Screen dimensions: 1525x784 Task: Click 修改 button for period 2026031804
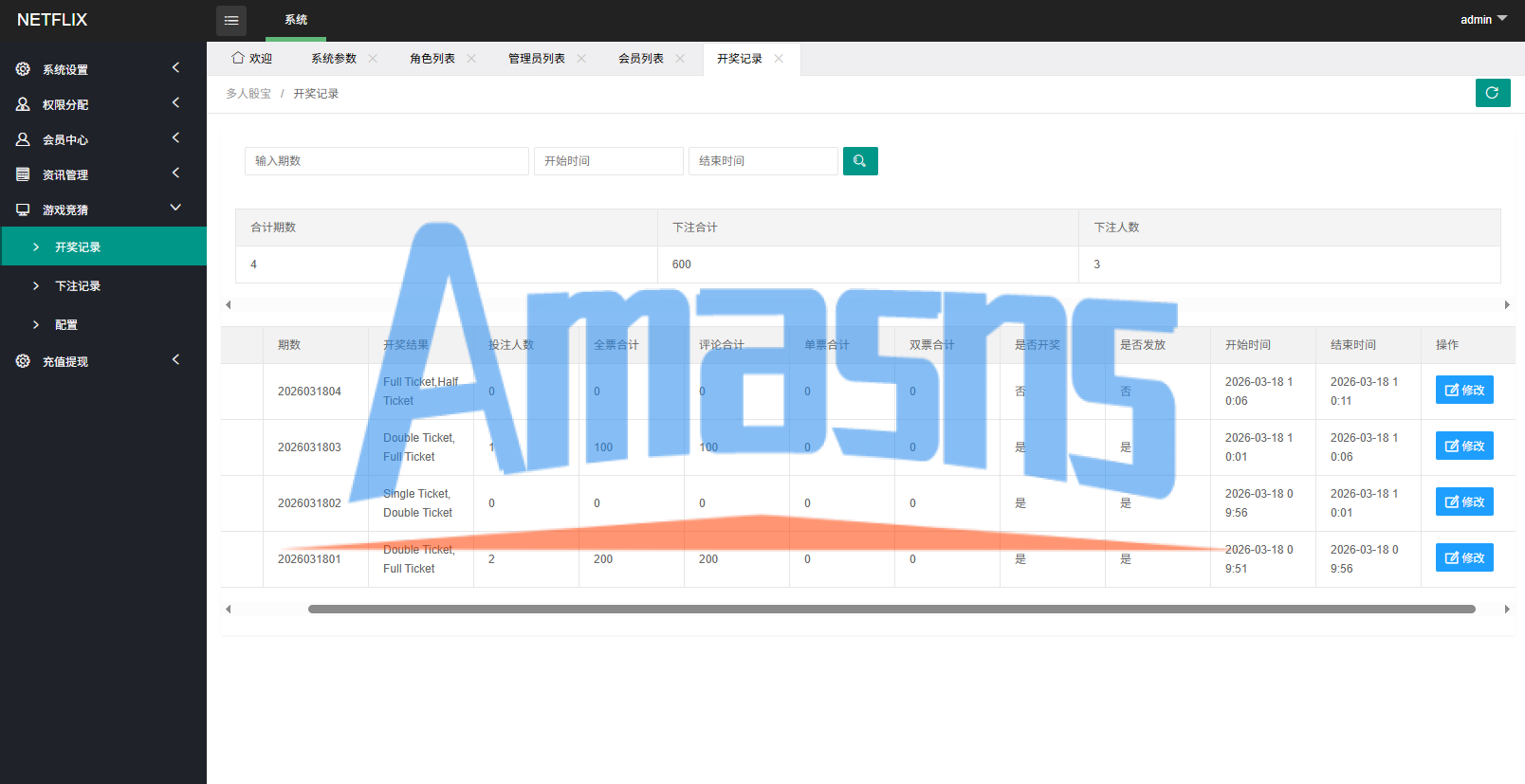tap(1464, 390)
